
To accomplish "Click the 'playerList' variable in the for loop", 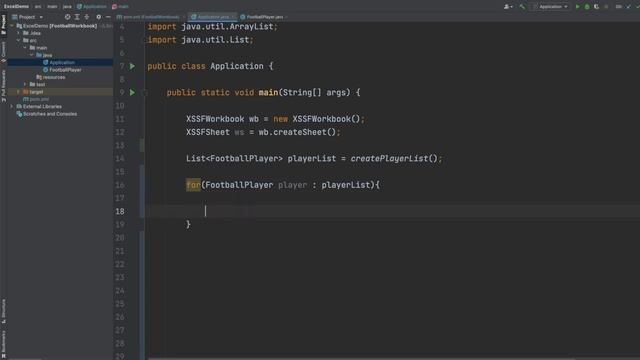I will tap(345, 185).
